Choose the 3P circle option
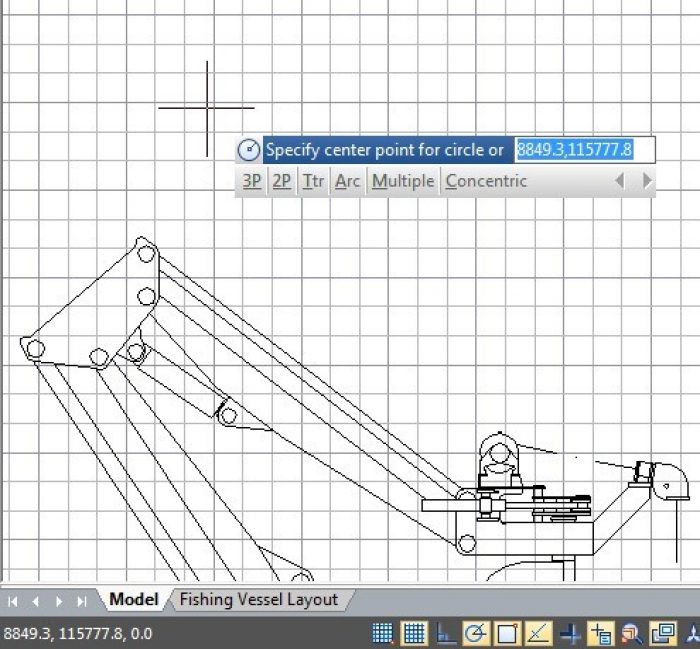The image size is (700, 649). (x=252, y=181)
